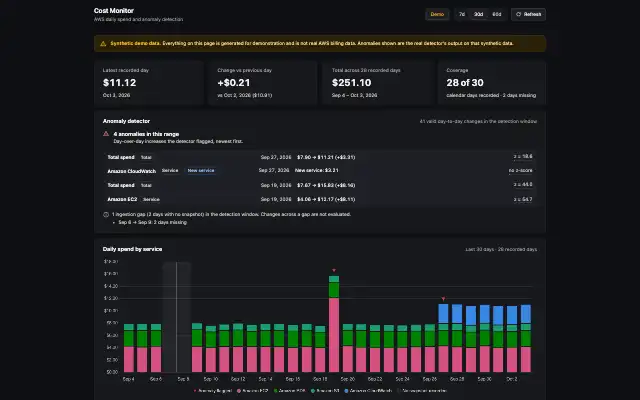640x400 pixels.
Task: Click the 'New service: $3.21' text
Action: [x=316, y=171]
